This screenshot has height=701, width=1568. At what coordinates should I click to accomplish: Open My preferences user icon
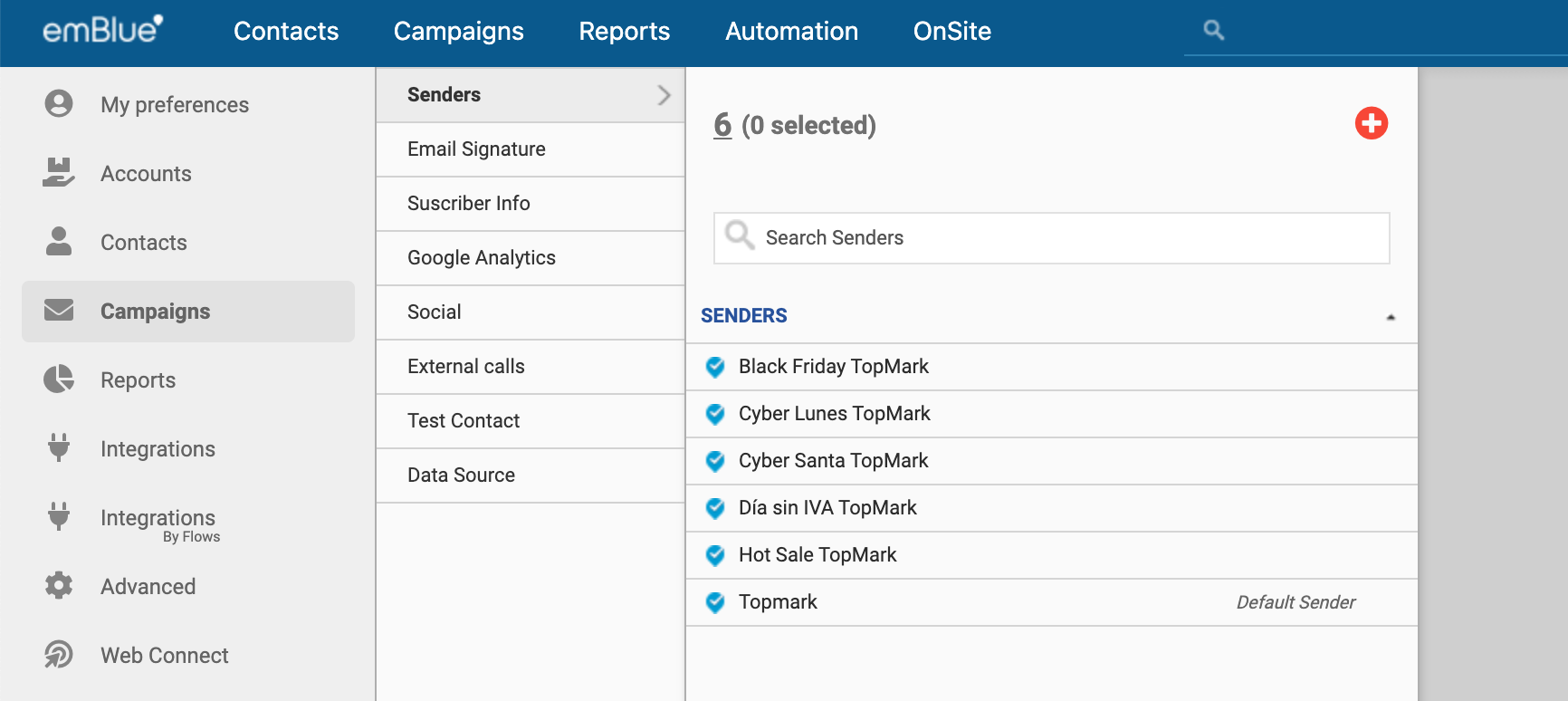tap(59, 104)
